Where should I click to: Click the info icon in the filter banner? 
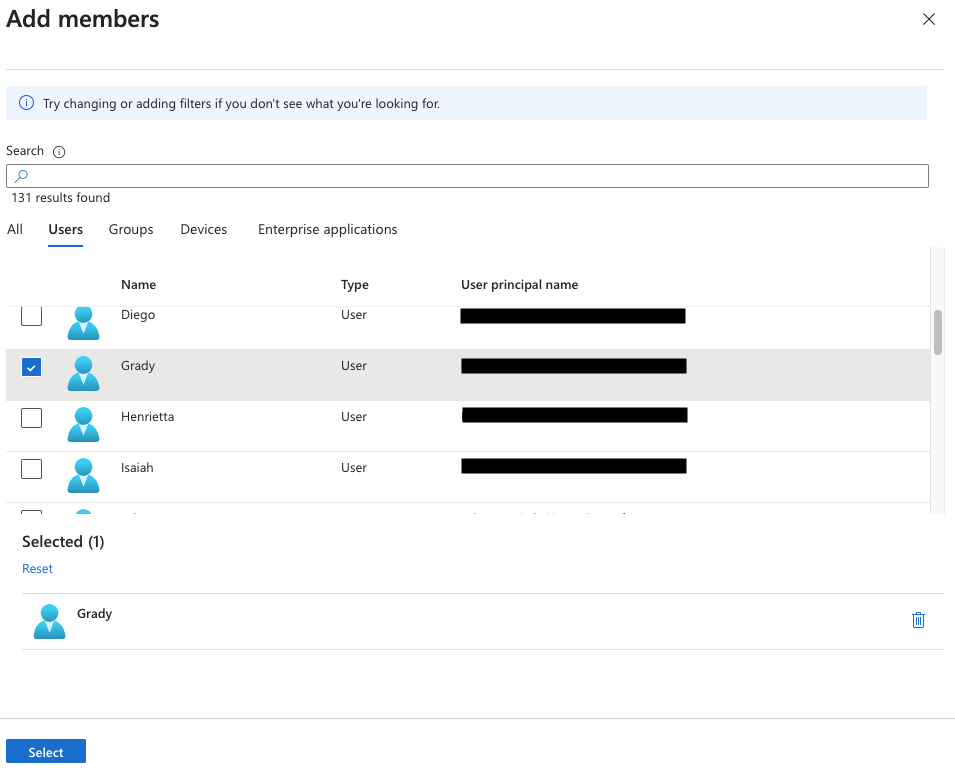pos(27,103)
